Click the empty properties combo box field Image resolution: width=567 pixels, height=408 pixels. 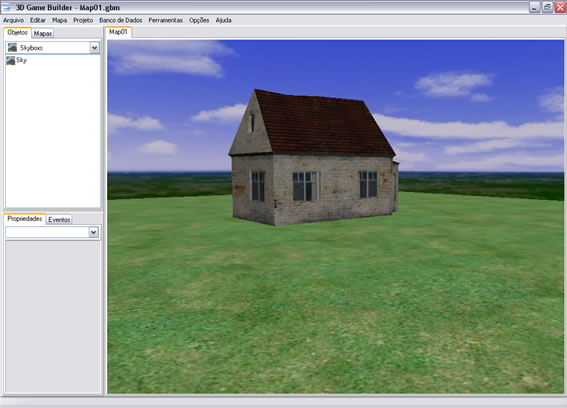[47, 232]
